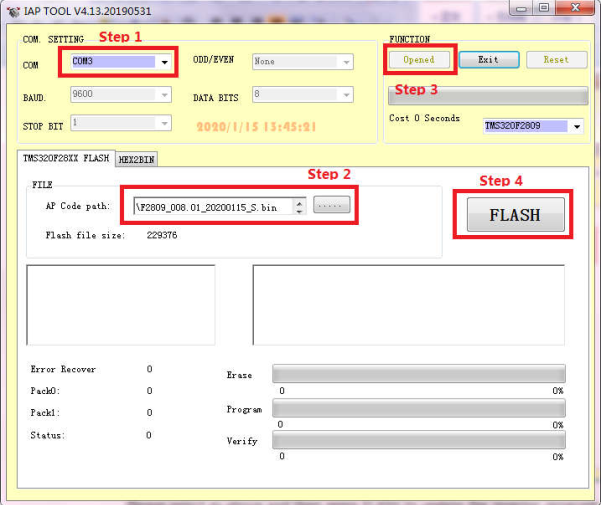The width and height of the screenshot is (602, 505).
Task: Click the right empty log box
Action: click(409, 305)
